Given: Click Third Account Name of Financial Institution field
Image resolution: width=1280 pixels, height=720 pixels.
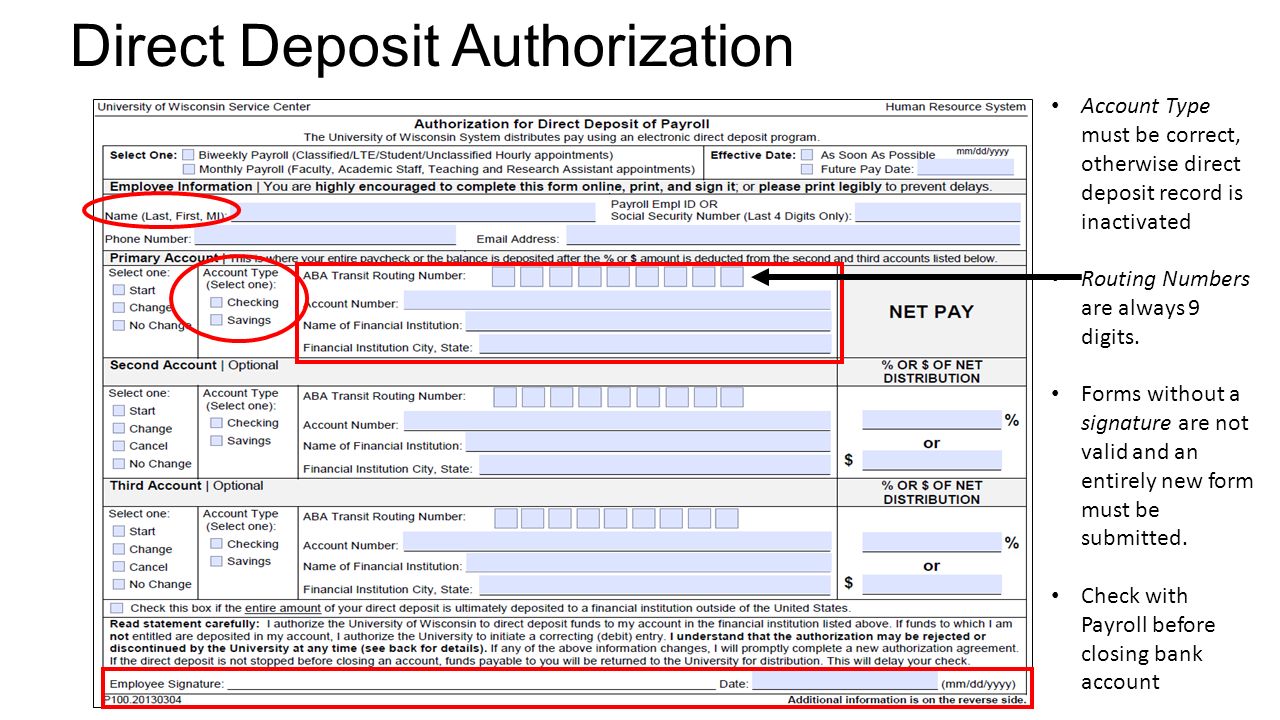Looking at the screenshot, I should 648,564.
